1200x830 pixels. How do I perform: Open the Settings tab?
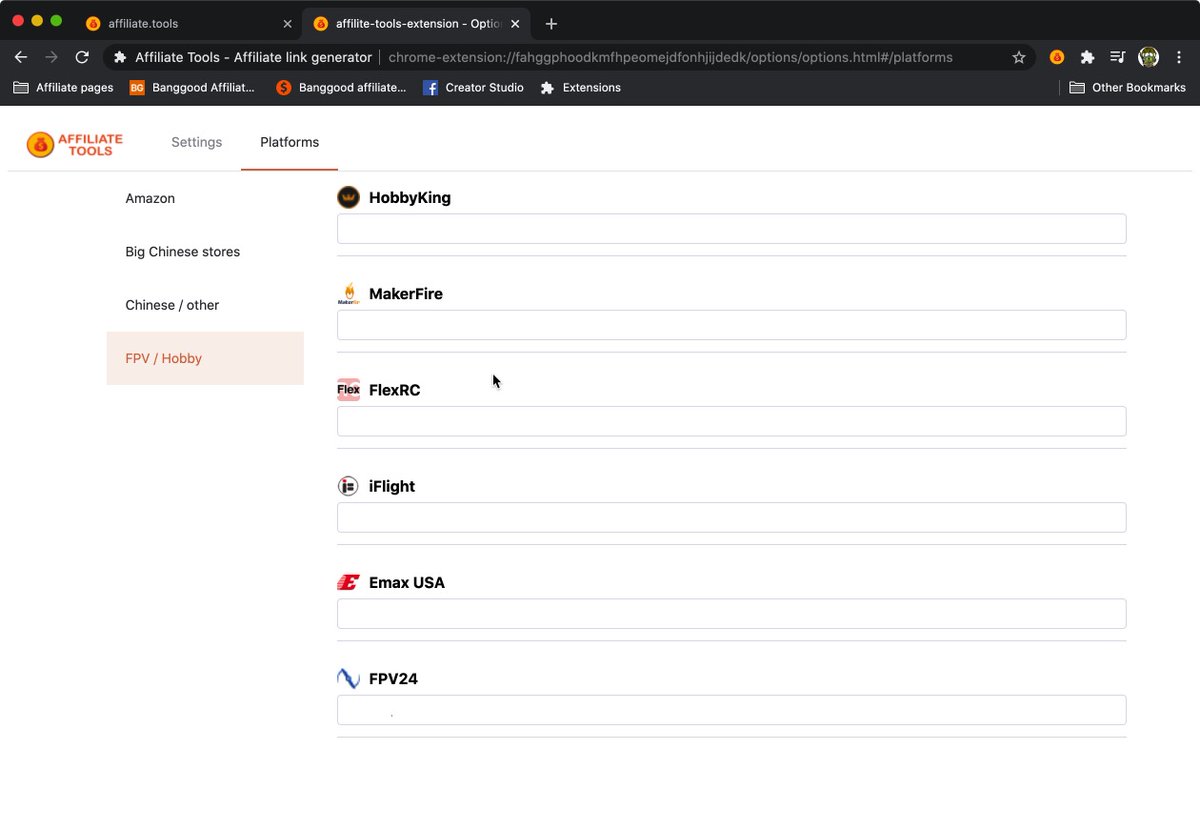(x=196, y=142)
